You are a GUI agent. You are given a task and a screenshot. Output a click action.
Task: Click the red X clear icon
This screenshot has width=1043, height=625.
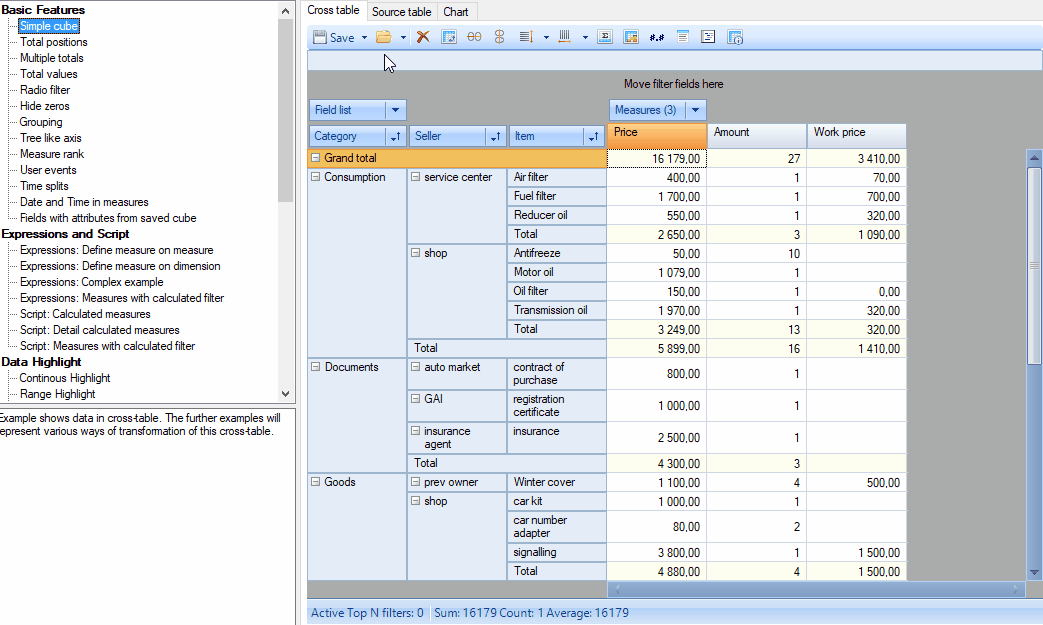(x=423, y=37)
